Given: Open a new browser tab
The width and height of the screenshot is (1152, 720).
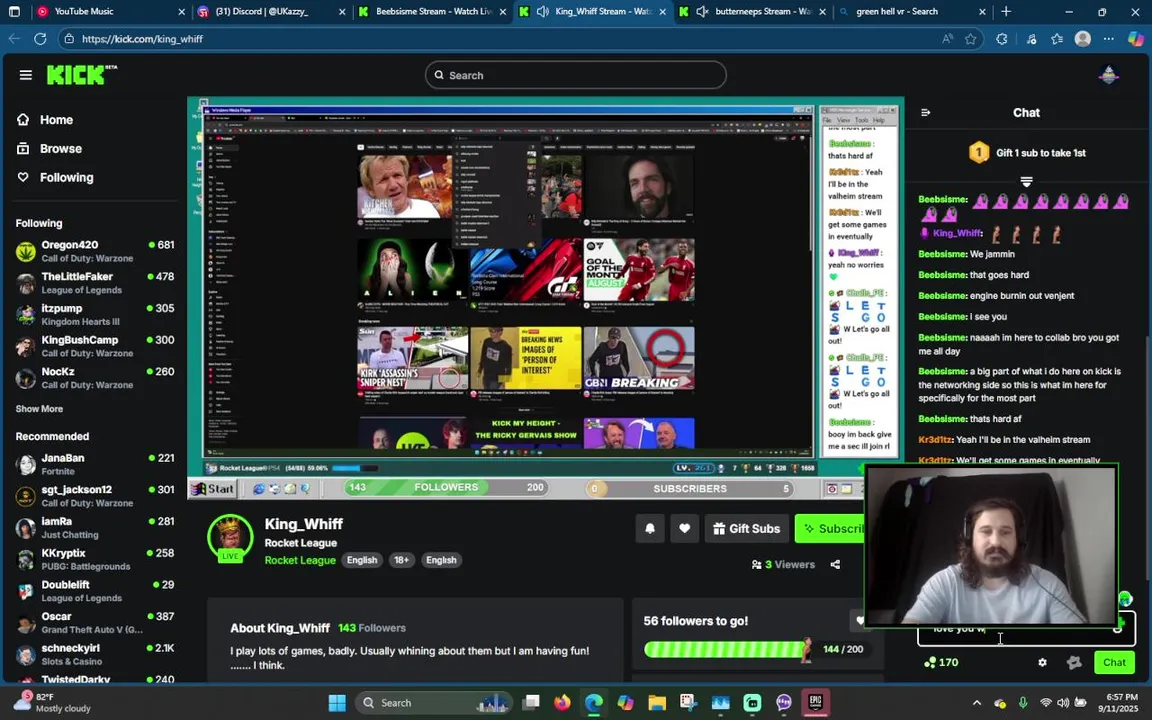Looking at the screenshot, I should 1006,12.
